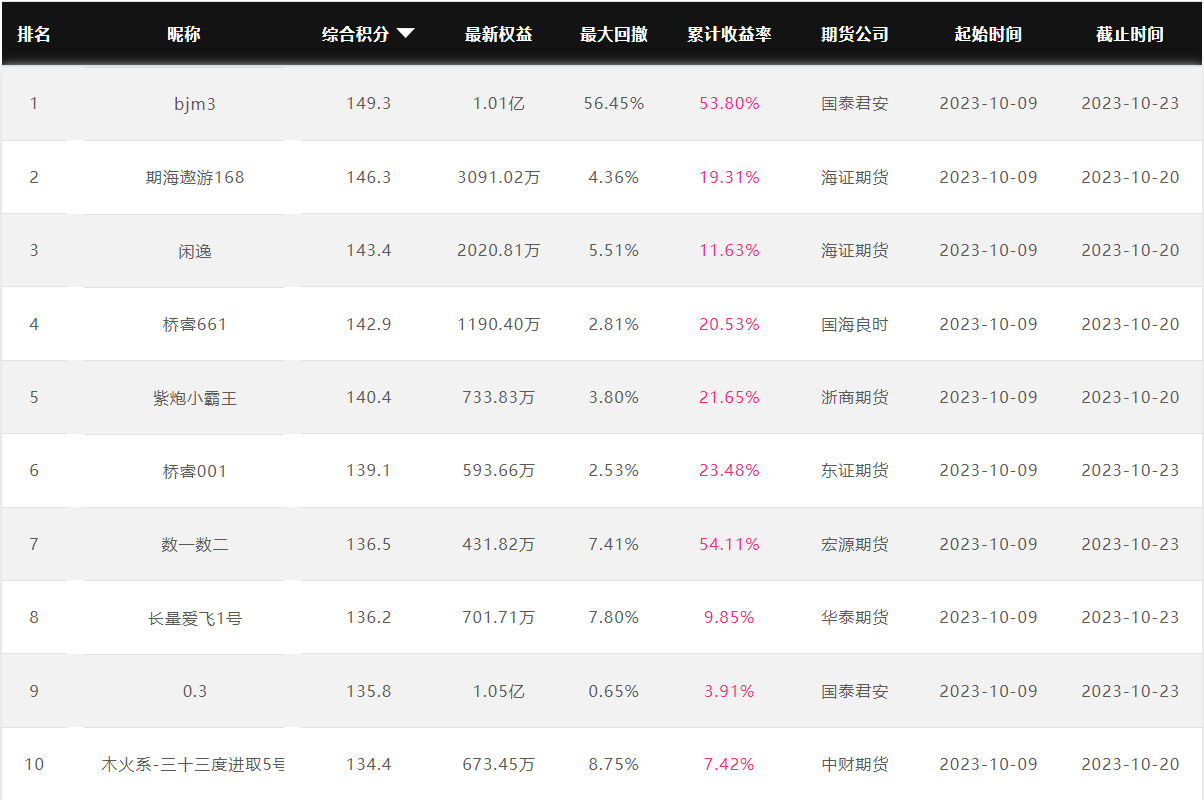Sort by the 综合积分 descending arrow
1204x800 pixels.
click(405, 33)
